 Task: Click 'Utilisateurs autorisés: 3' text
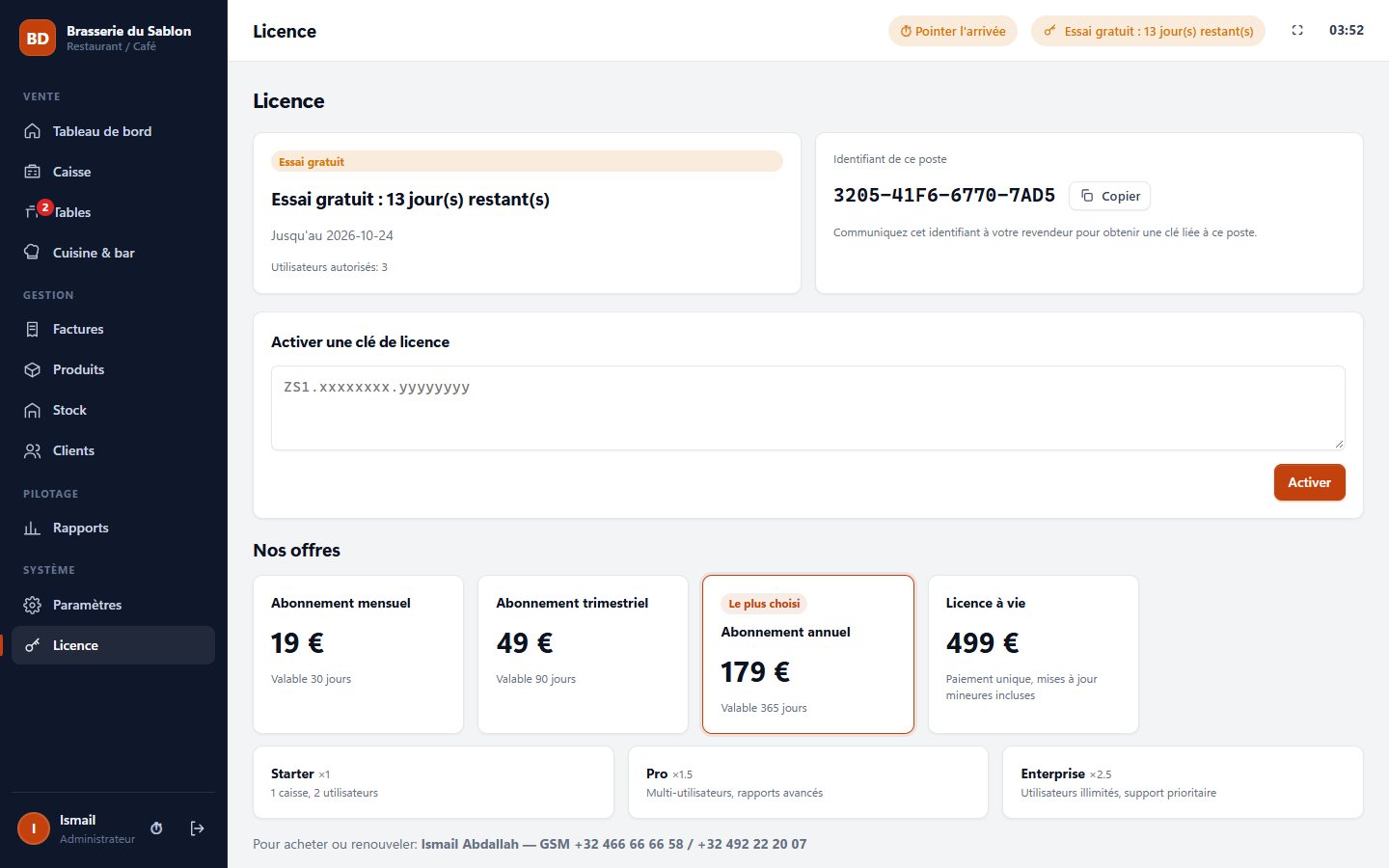329,267
